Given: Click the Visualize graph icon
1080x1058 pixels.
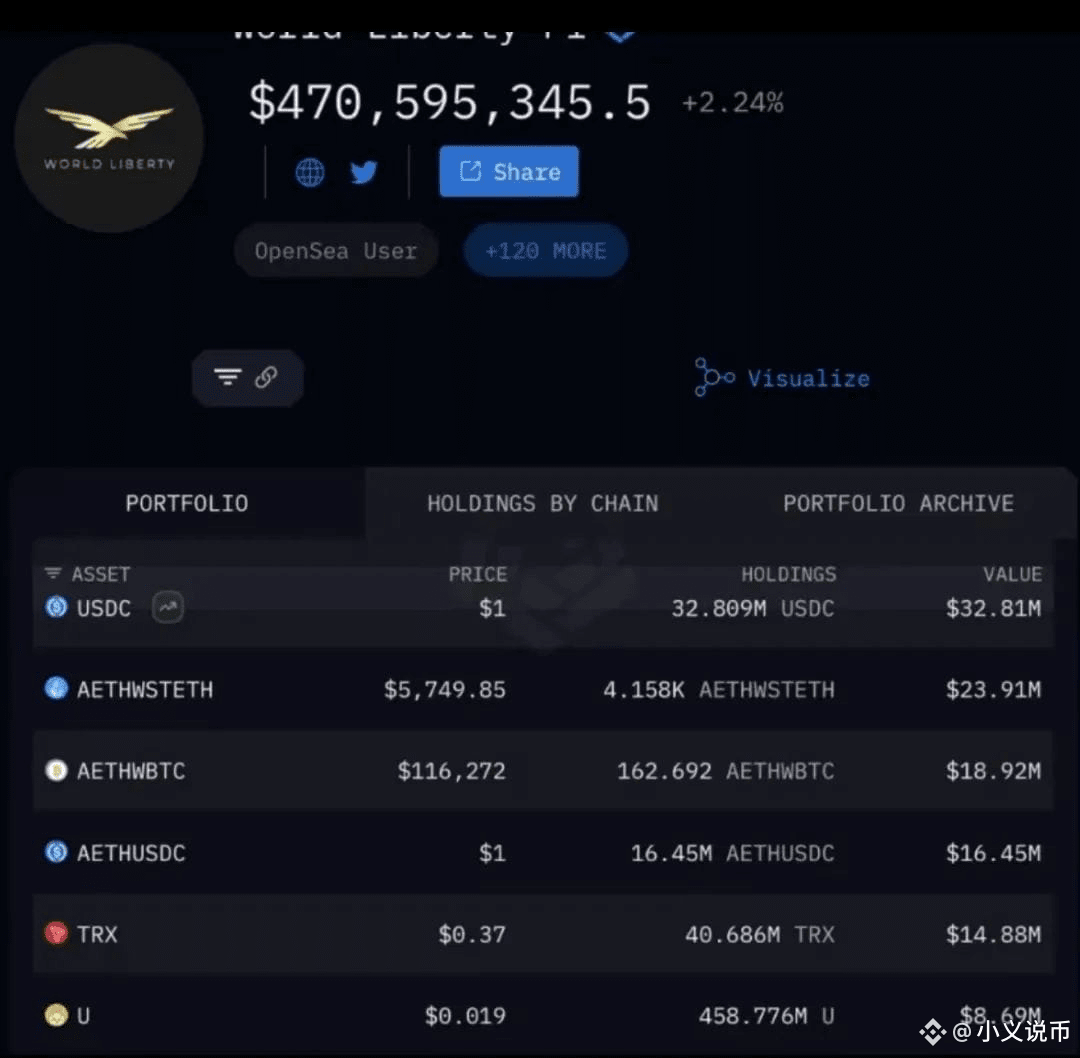Looking at the screenshot, I should pyautogui.click(x=714, y=377).
